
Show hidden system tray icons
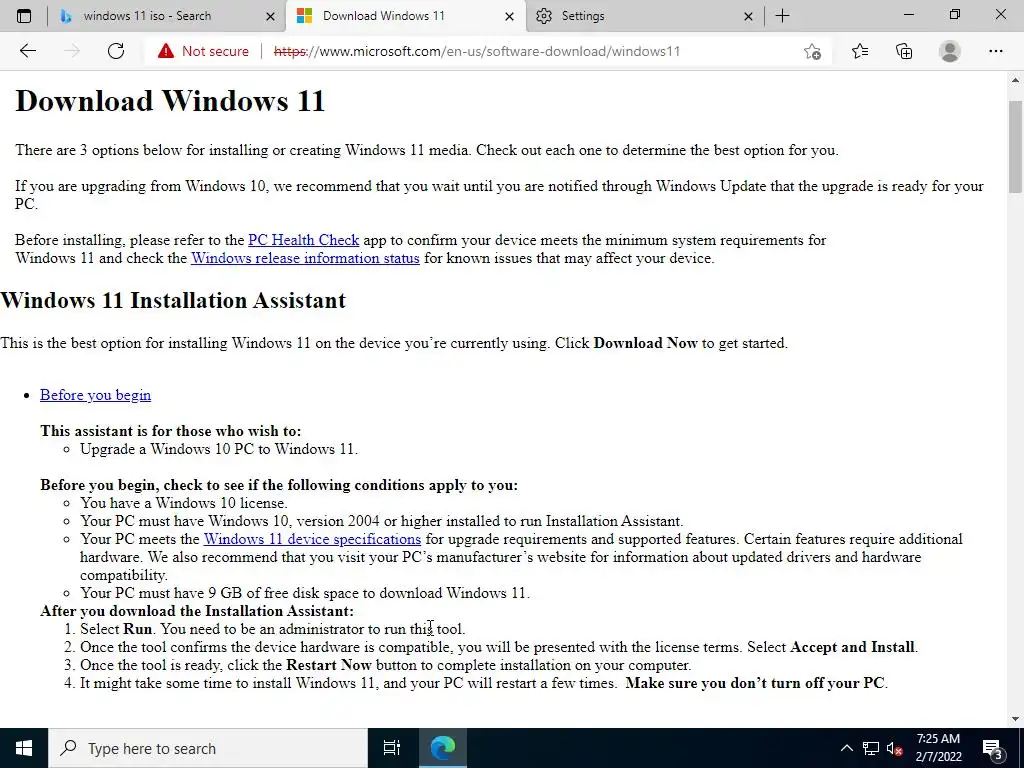click(846, 748)
